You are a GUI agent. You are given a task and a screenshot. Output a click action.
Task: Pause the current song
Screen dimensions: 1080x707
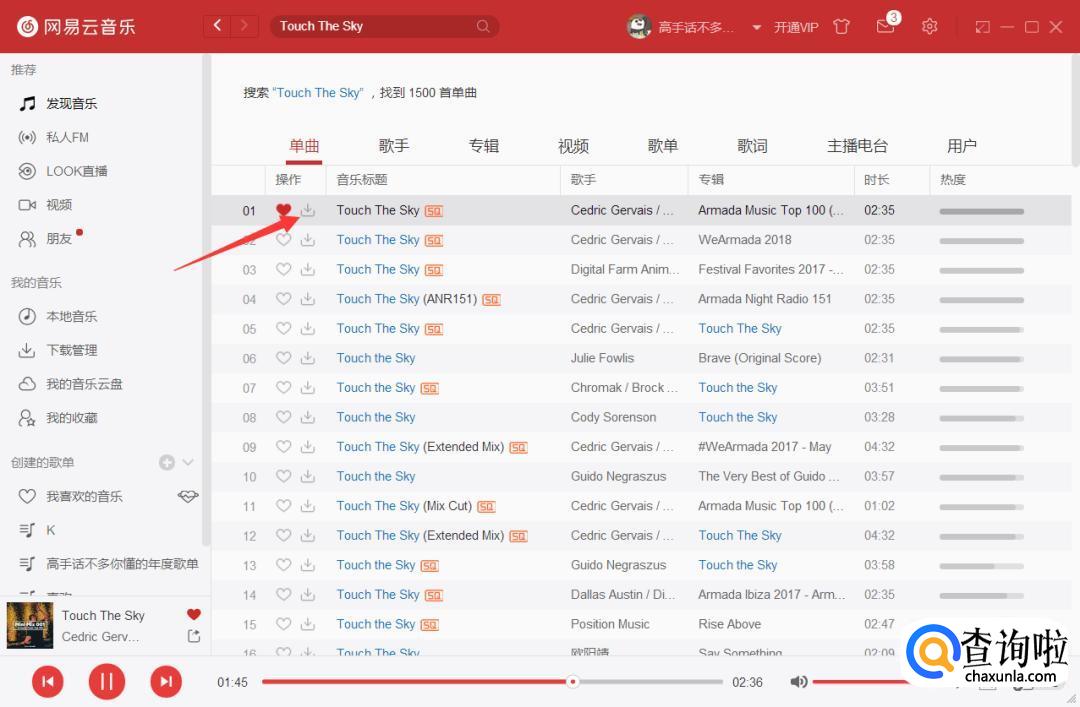[x=107, y=682]
